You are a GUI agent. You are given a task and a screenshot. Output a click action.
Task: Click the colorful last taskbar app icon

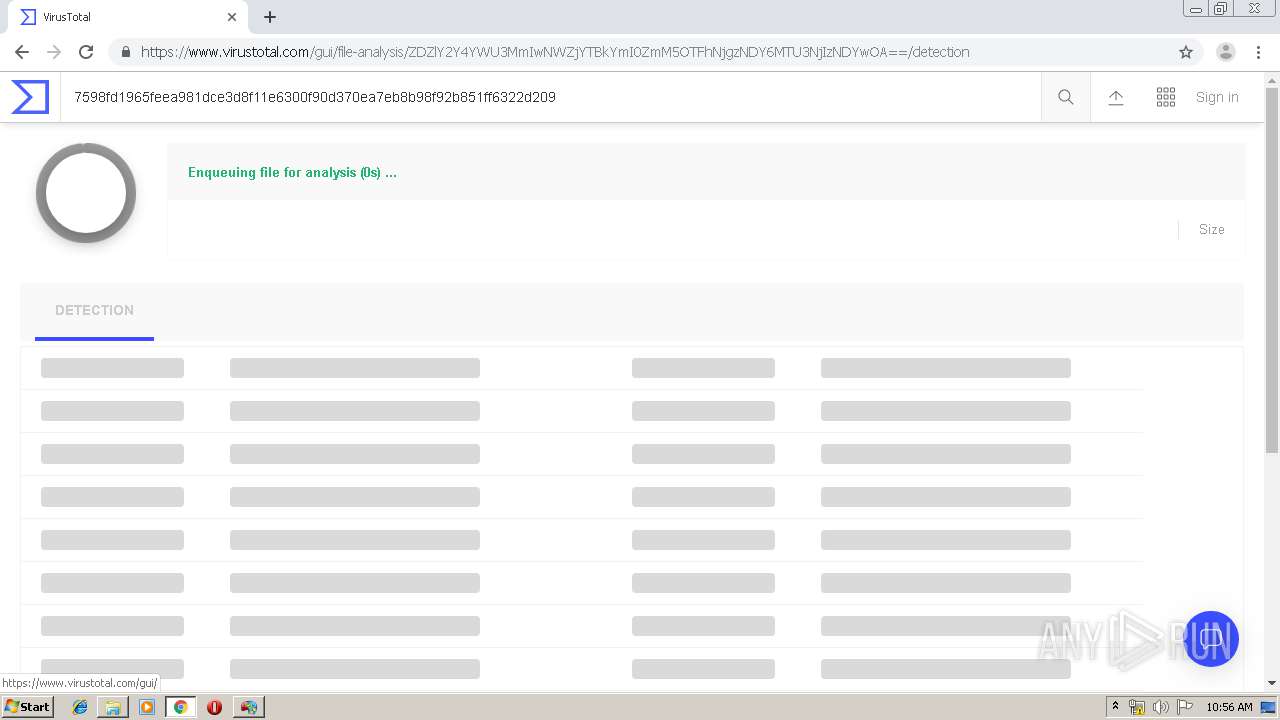click(249, 707)
